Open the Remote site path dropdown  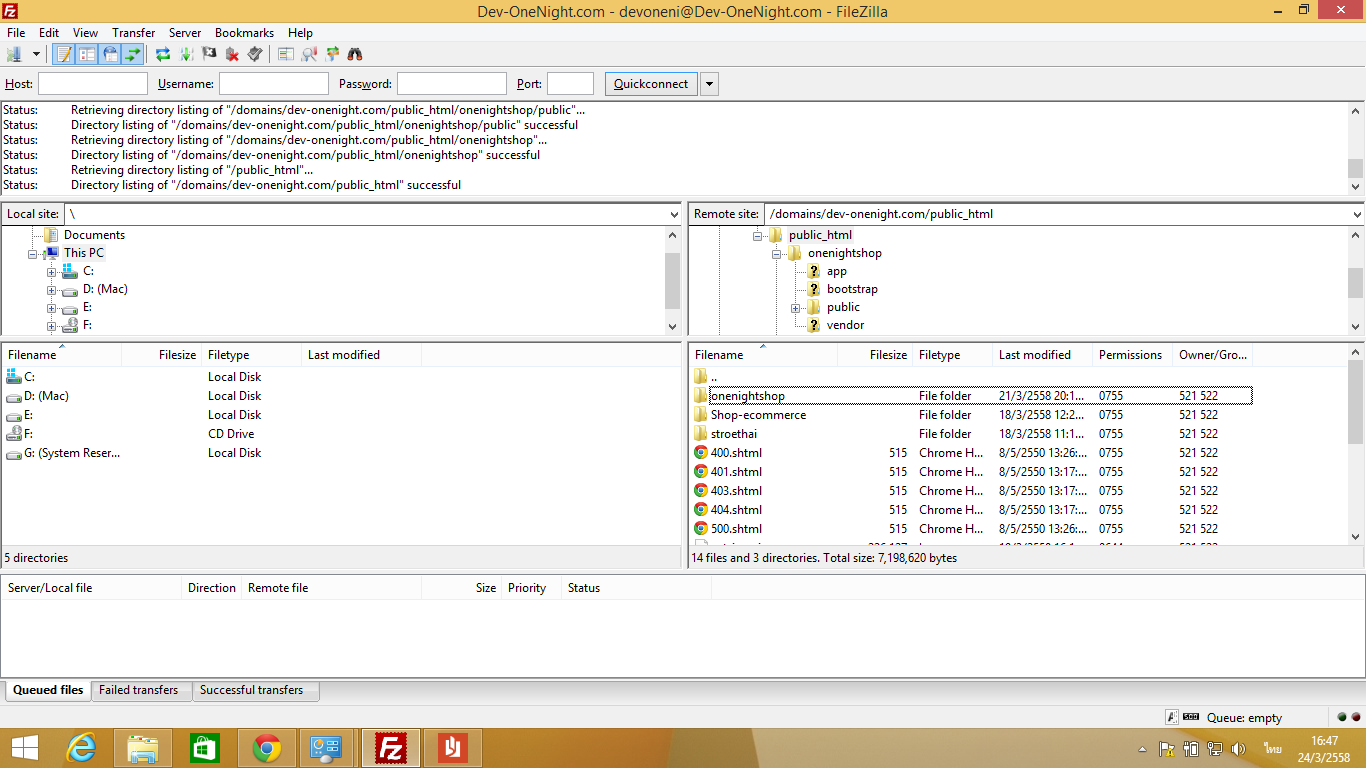pos(1356,214)
